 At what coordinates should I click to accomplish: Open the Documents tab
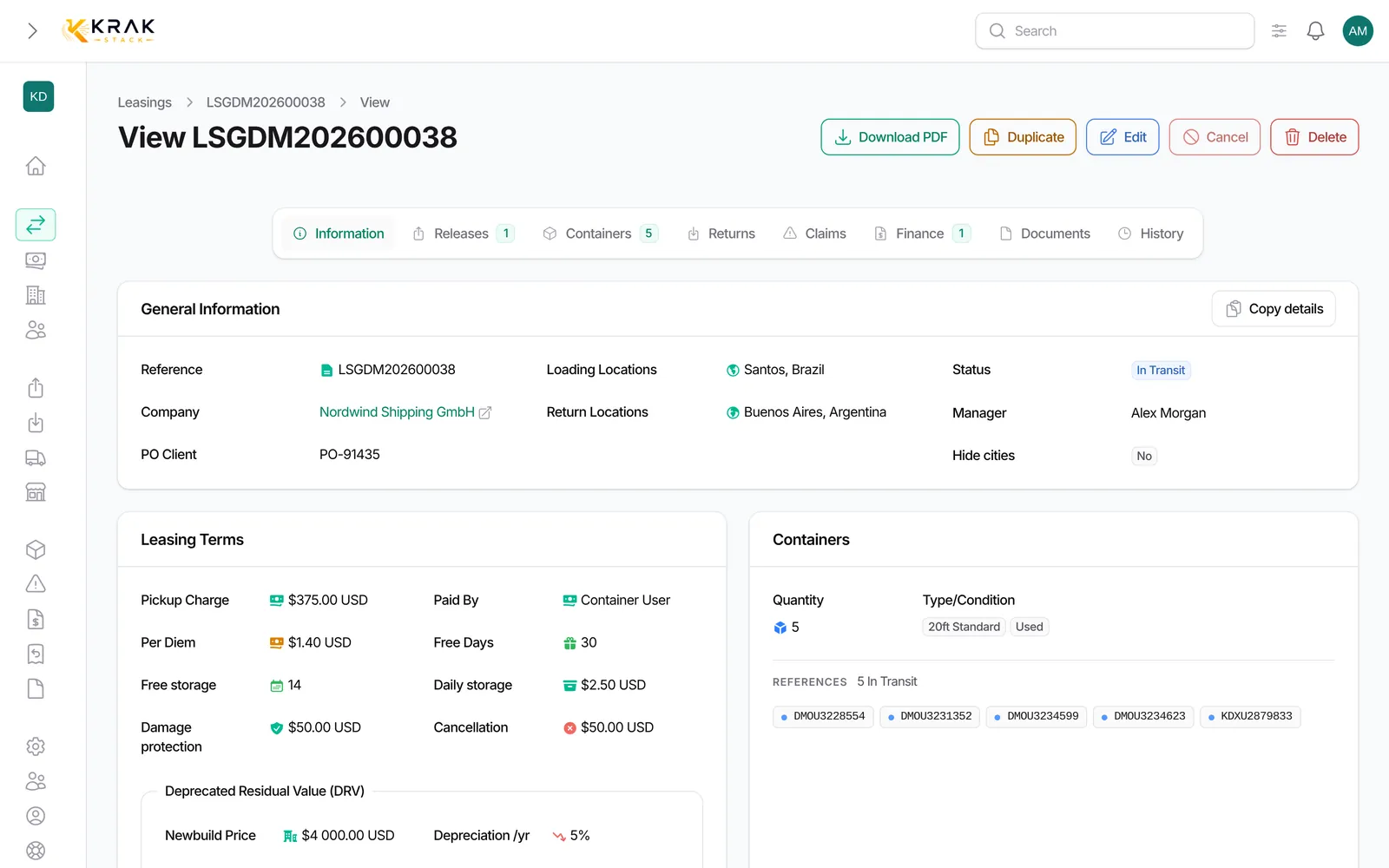click(1044, 233)
